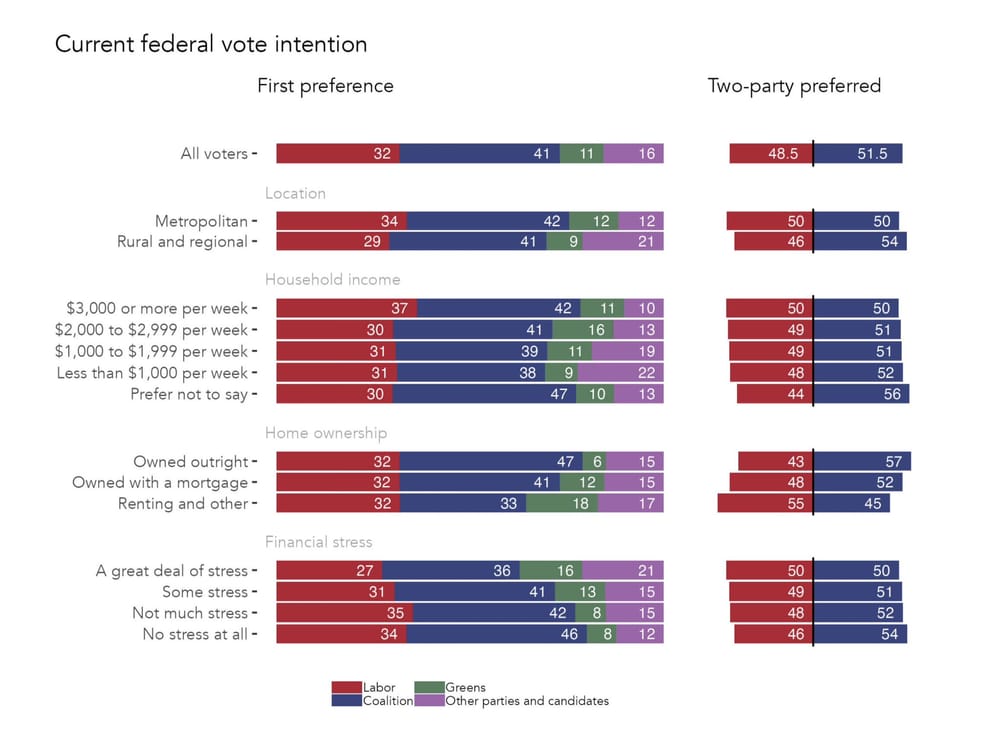This screenshot has width=1000, height=741.
Task: Select the 'All voters' row label
Action: tap(214, 154)
